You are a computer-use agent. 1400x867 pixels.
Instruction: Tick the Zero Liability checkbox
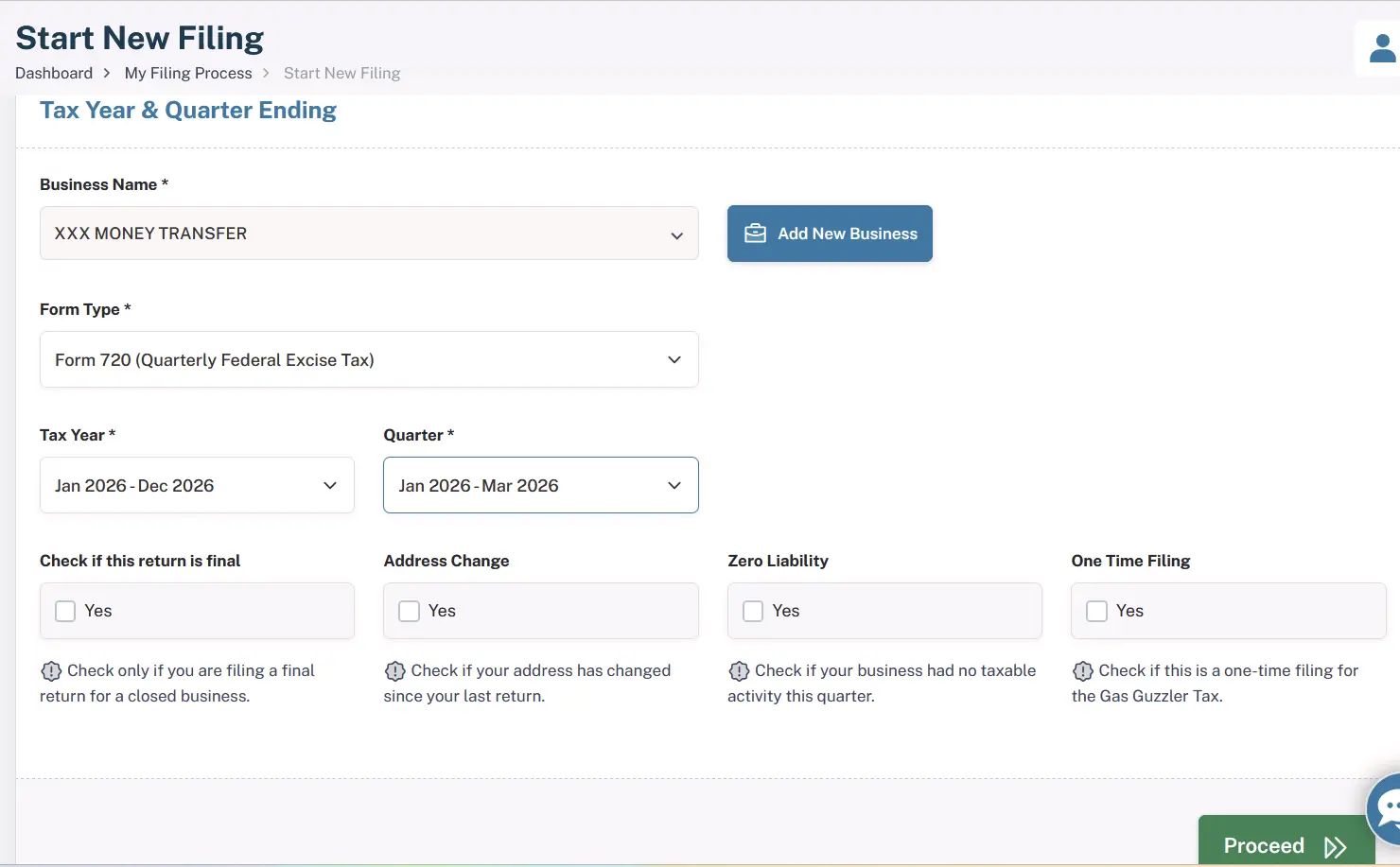pos(753,612)
